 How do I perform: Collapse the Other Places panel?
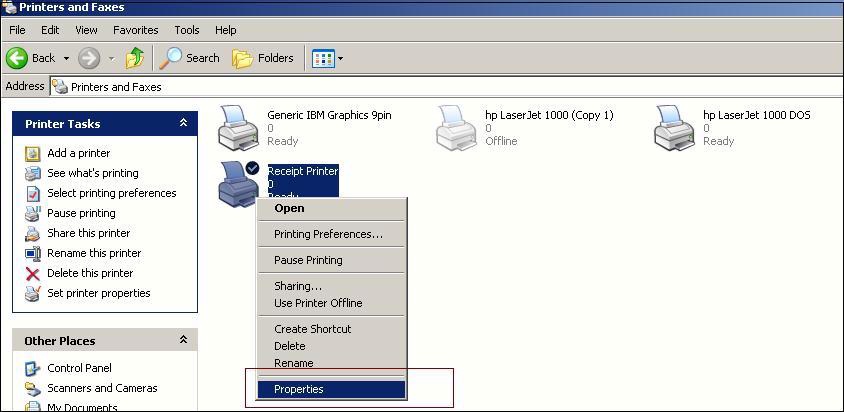[x=183, y=340]
